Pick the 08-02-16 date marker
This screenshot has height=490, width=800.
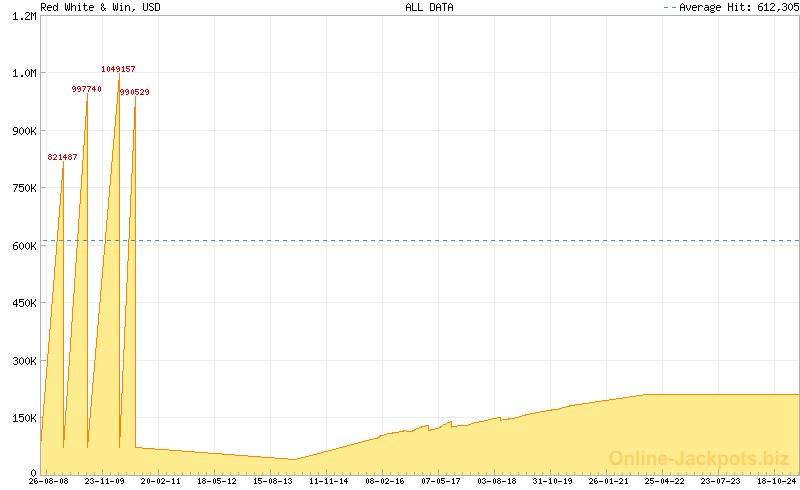385,481
